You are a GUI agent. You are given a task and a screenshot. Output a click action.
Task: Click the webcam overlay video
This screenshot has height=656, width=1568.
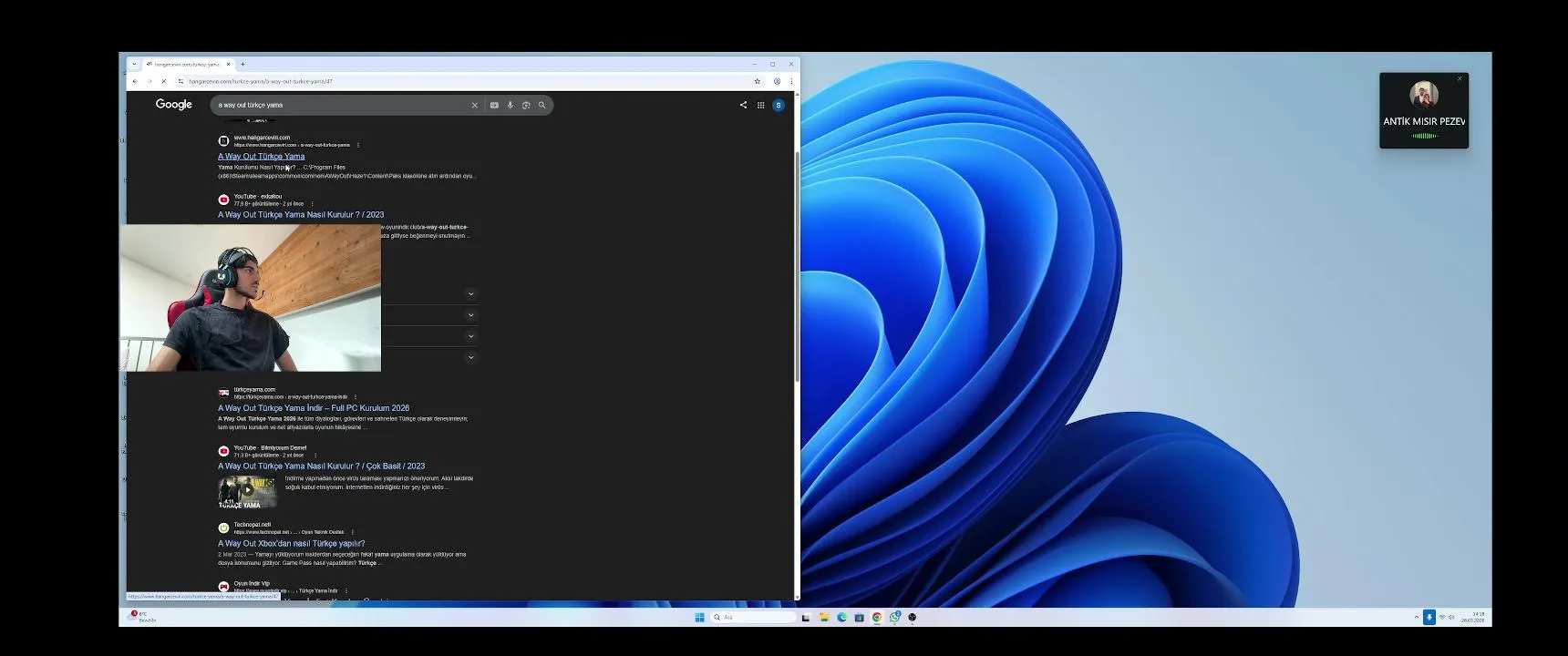click(x=251, y=298)
